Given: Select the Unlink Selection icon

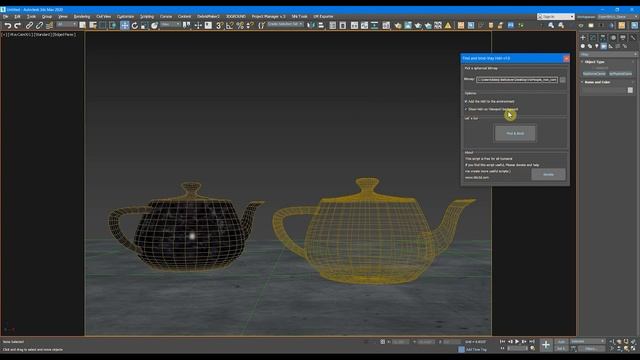Looking at the screenshot, I should click(39, 26).
